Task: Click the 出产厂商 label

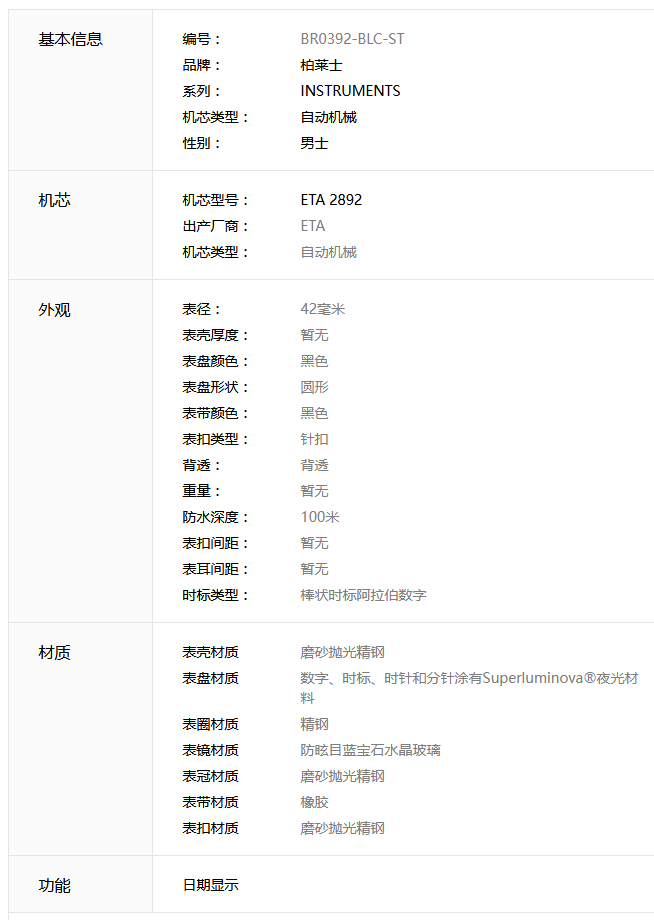Action: (215, 226)
